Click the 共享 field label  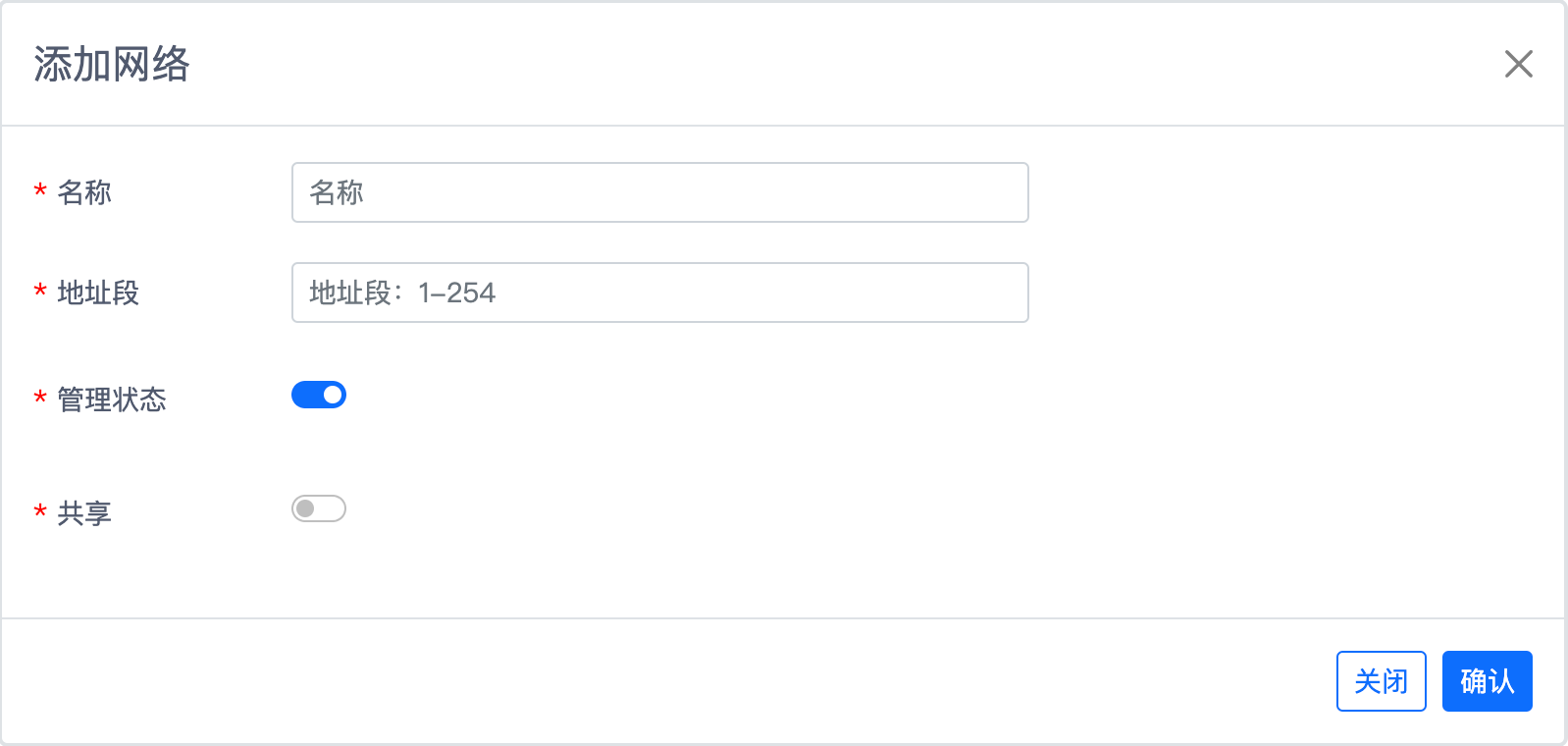[84, 513]
